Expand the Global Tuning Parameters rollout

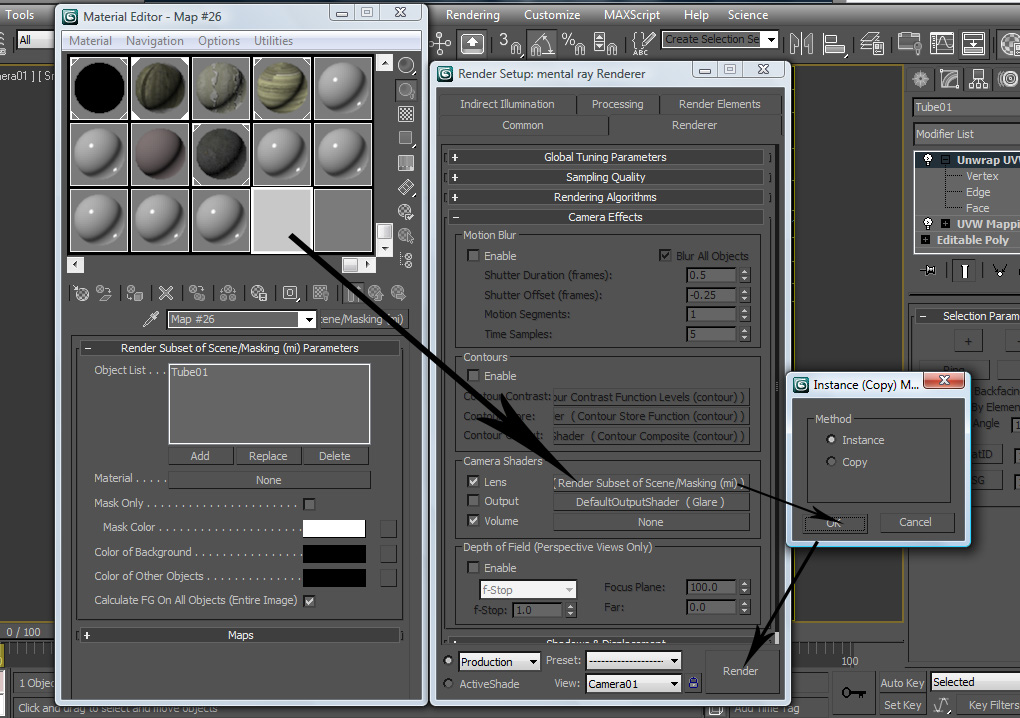(605, 157)
